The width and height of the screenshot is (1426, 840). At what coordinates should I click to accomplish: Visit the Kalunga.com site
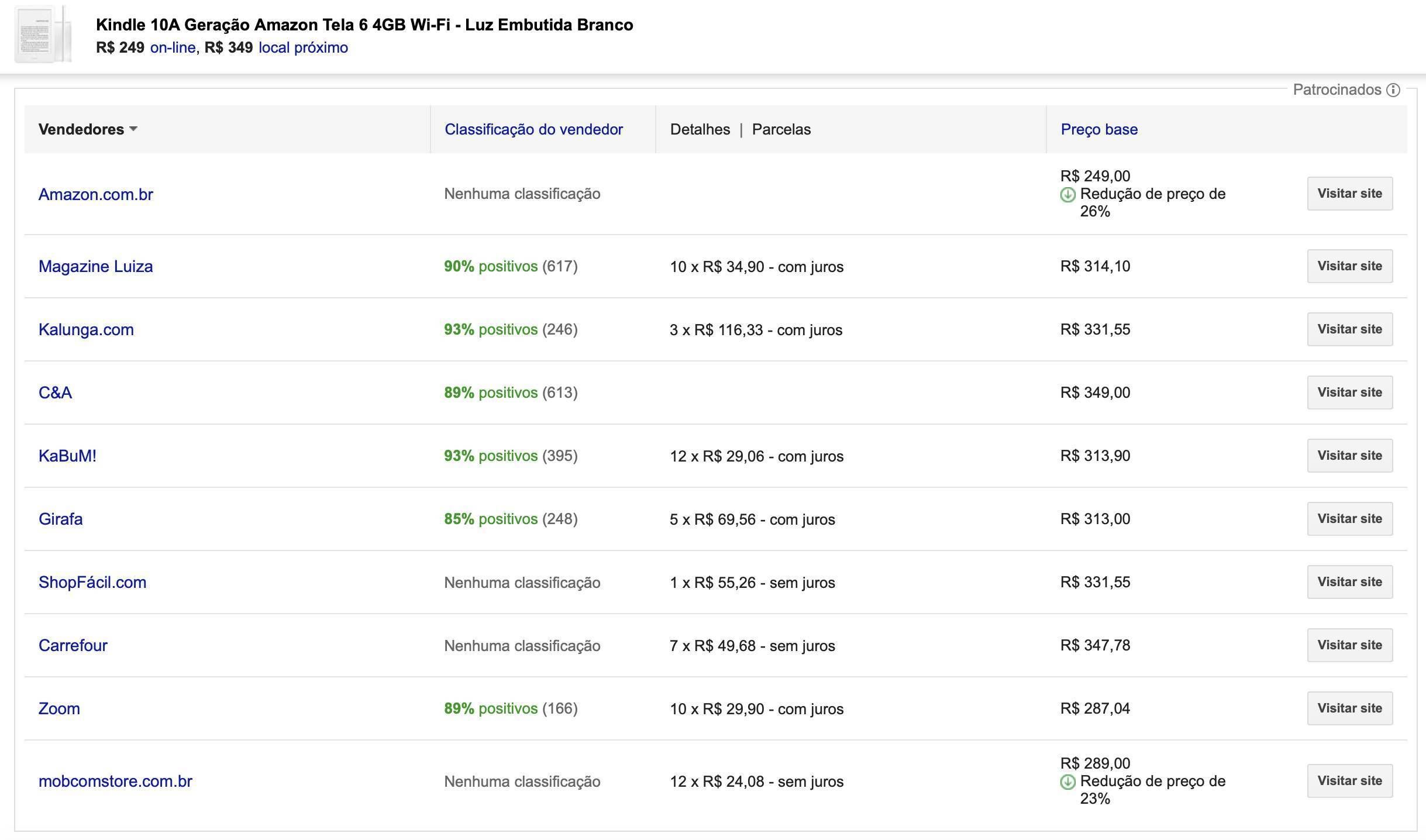pos(1350,329)
